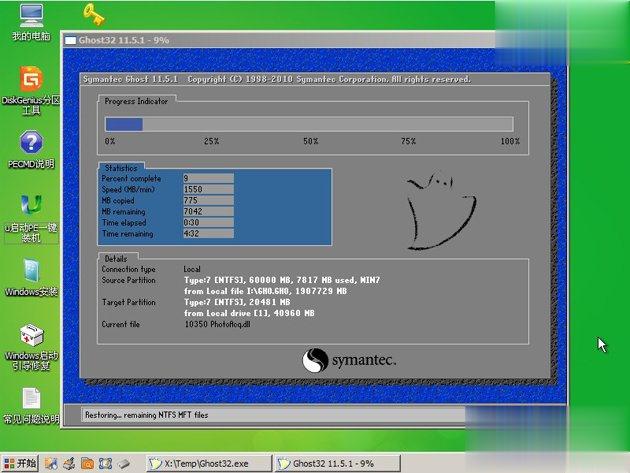Open the 常见问题说明 document icon
The image size is (630, 473).
[x=31, y=406]
